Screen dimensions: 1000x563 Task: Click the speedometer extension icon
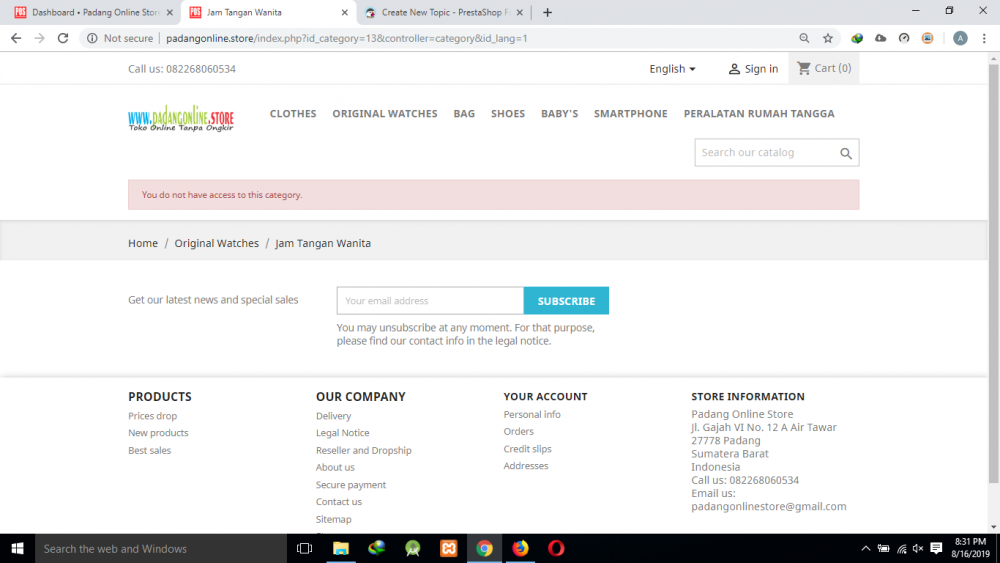click(904, 38)
